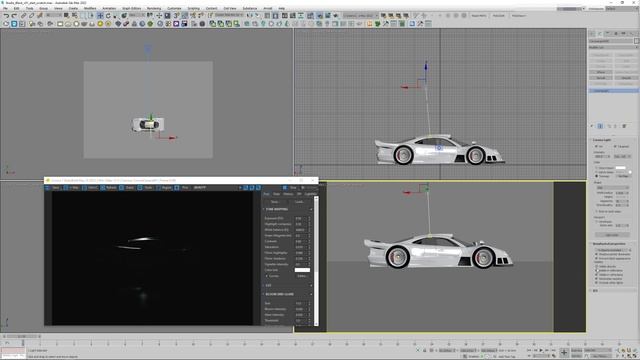Switch command panel to Motion tab
Screen dimensions: 640x360
616,33
